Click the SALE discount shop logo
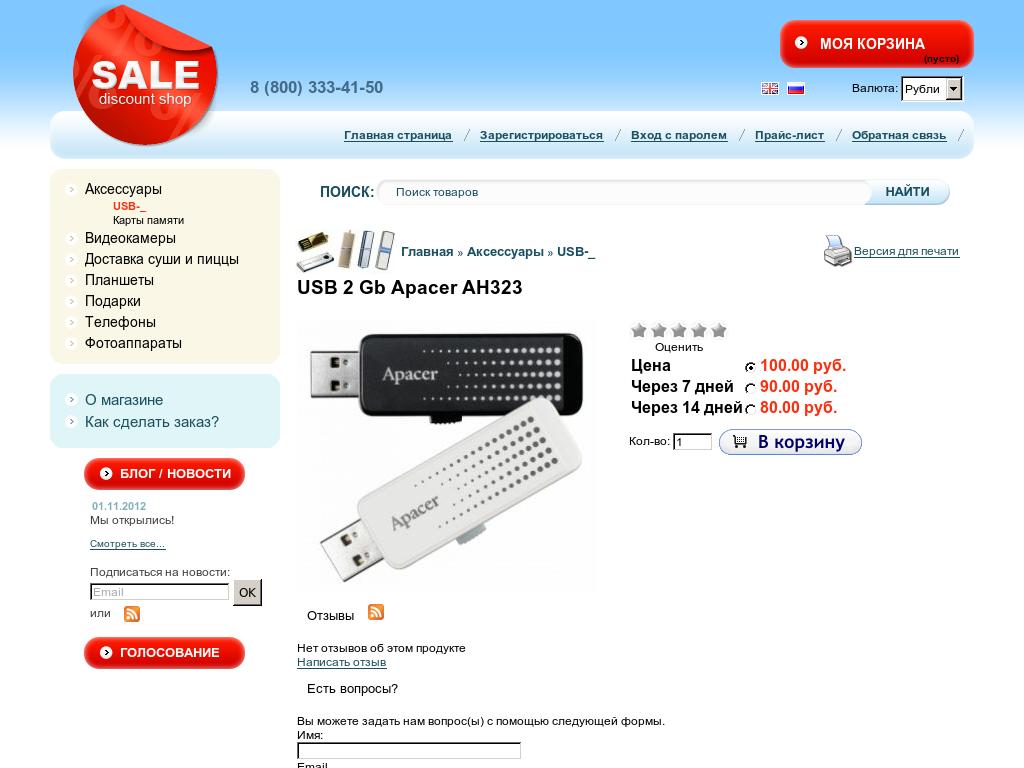 point(145,75)
